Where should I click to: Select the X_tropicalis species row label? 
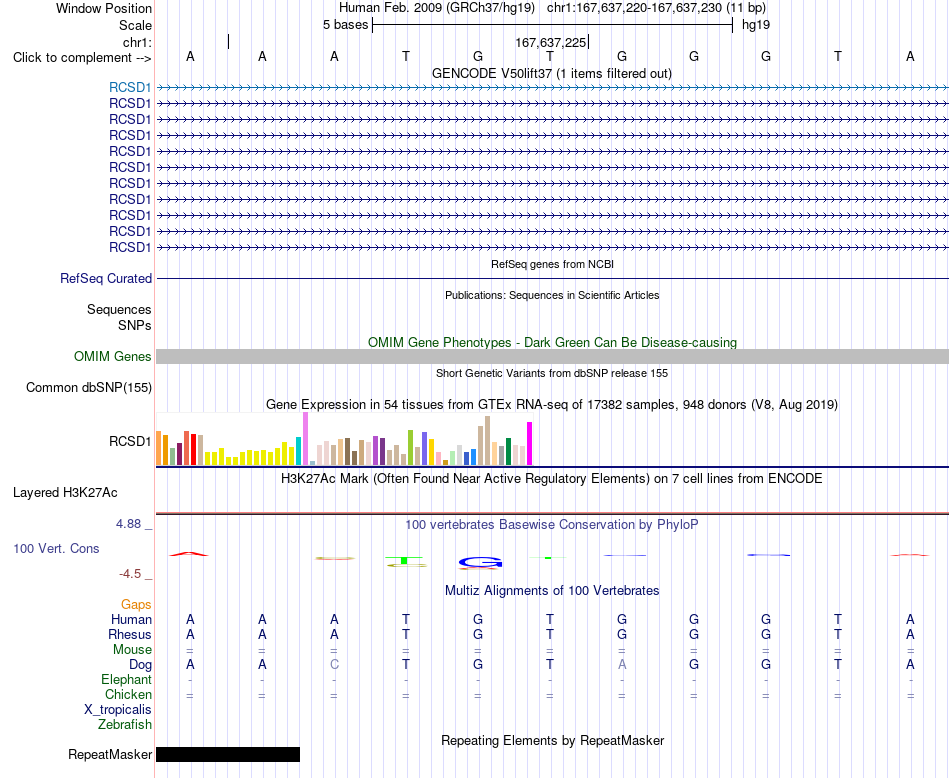[118, 710]
